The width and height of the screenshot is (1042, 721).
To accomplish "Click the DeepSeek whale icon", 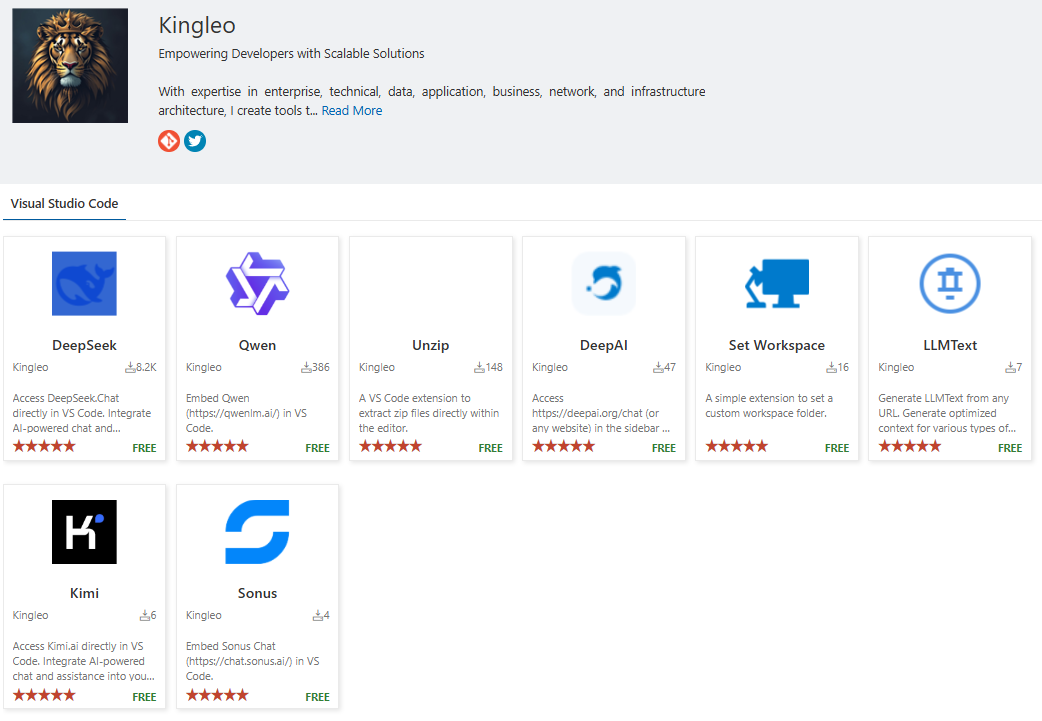I will 84,284.
